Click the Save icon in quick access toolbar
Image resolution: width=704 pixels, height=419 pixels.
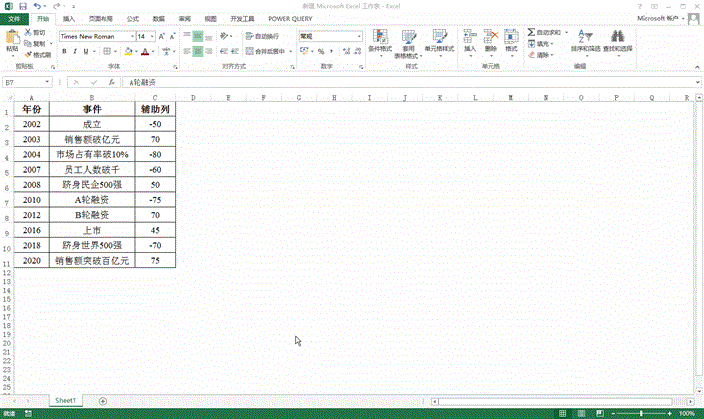(x=21, y=6)
